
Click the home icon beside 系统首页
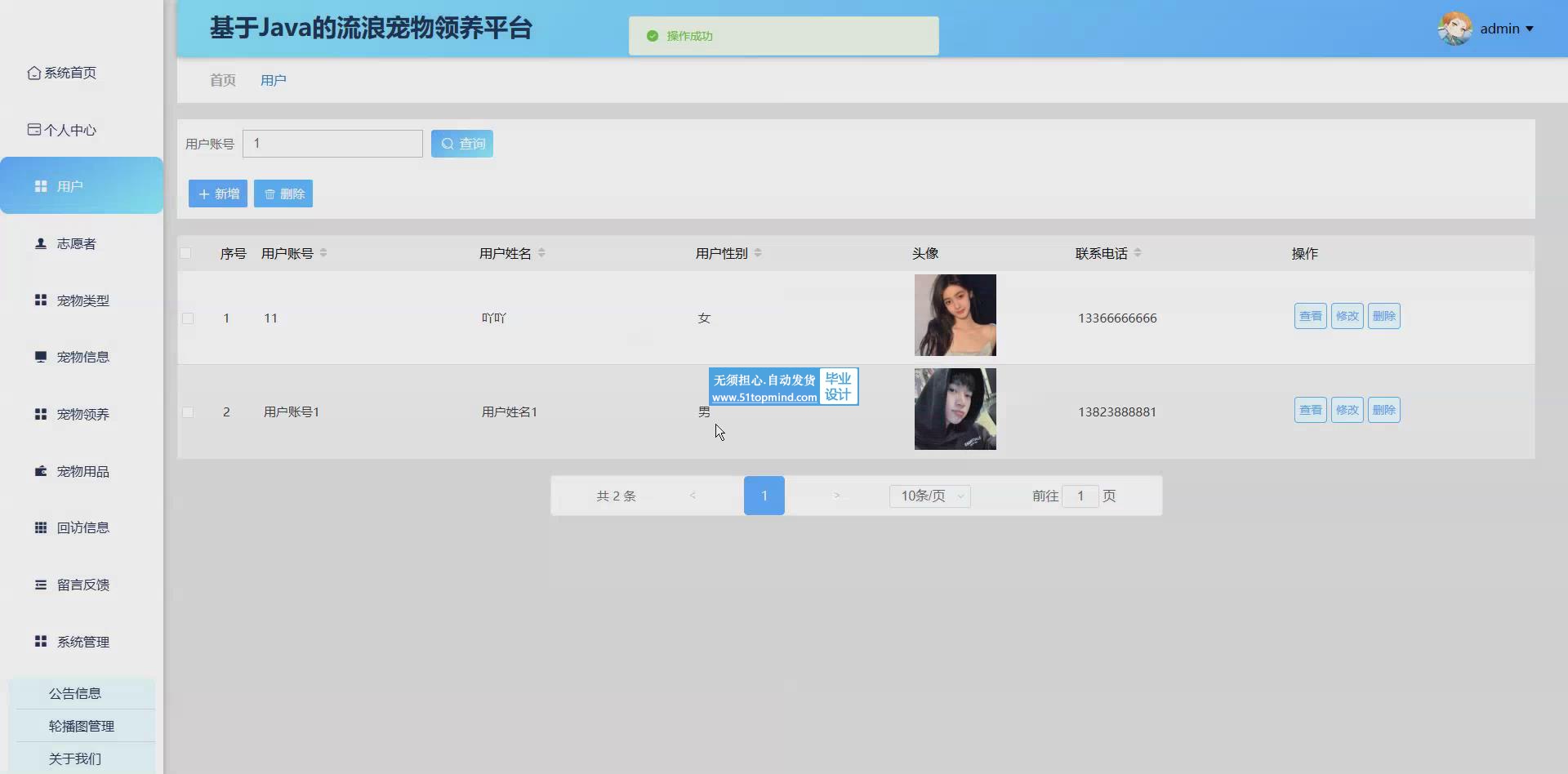[x=33, y=73]
